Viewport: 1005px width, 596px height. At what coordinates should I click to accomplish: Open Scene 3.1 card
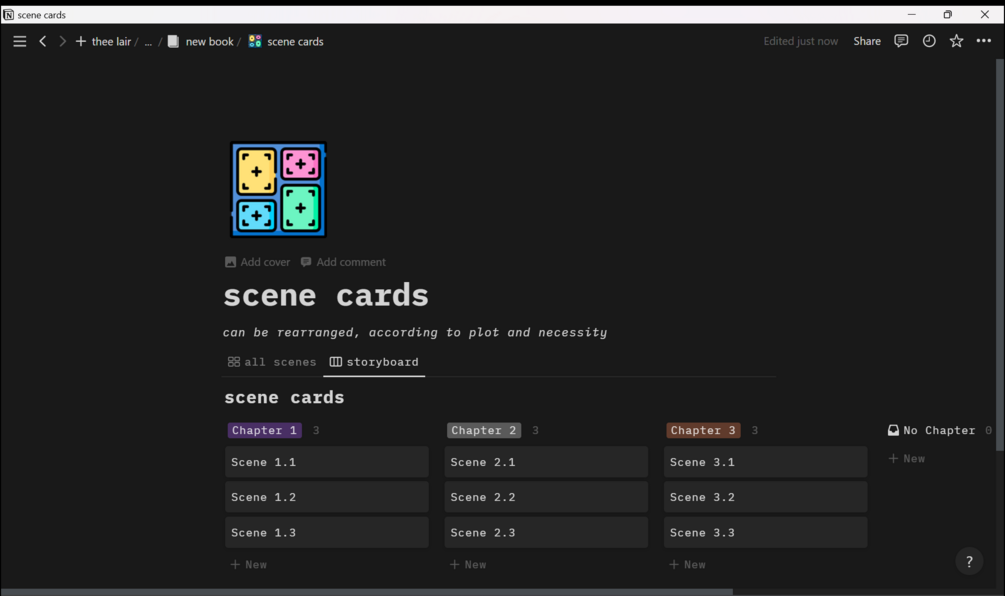(x=765, y=462)
